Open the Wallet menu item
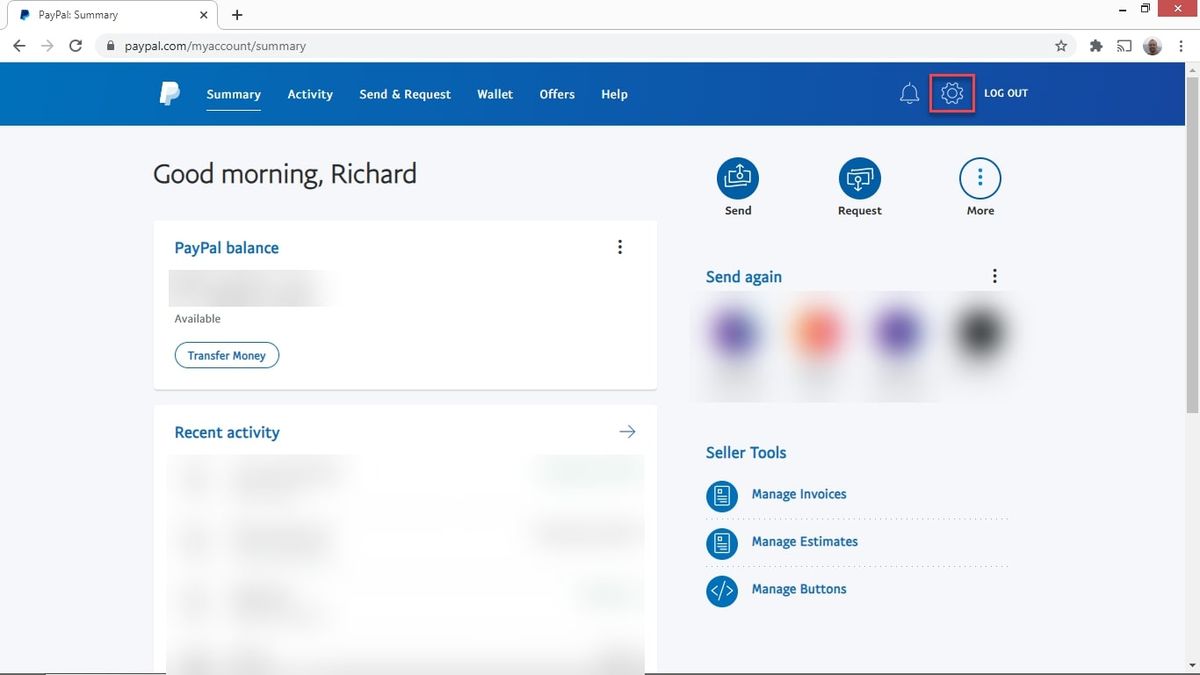This screenshot has width=1200, height=675. pyautogui.click(x=494, y=93)
